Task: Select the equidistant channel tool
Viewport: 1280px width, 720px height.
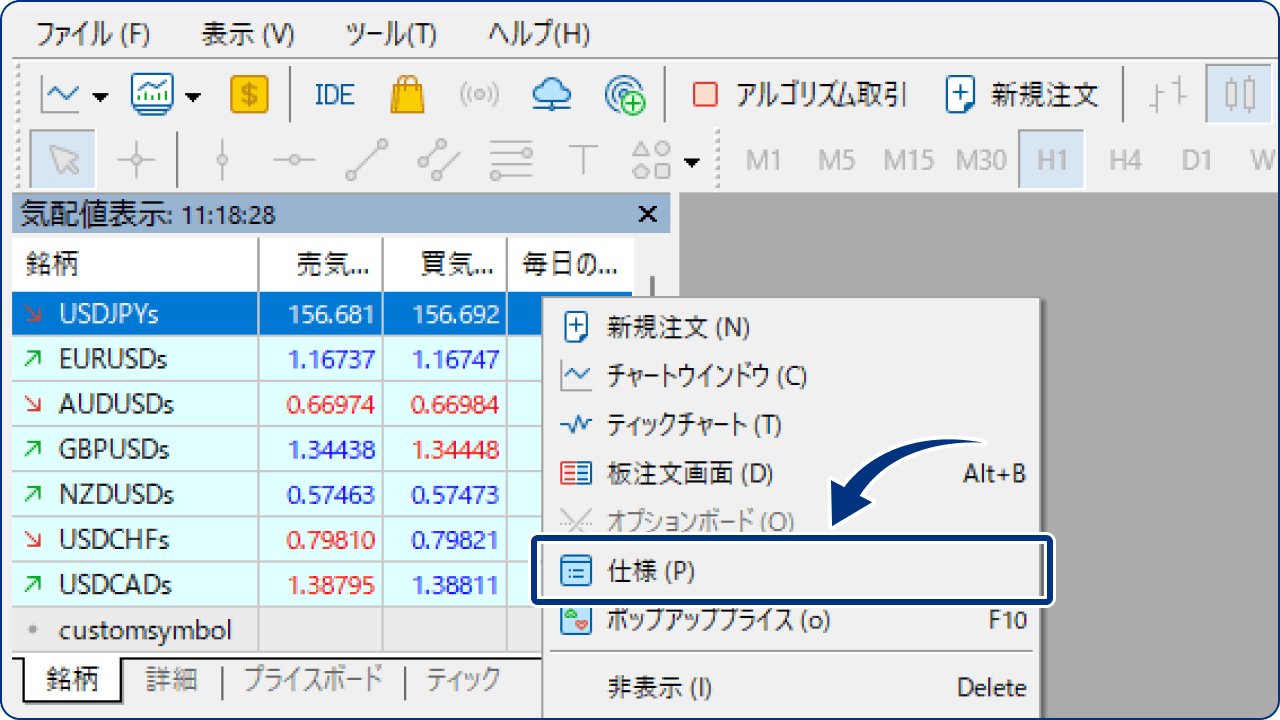Action: [x=438, y=159]
